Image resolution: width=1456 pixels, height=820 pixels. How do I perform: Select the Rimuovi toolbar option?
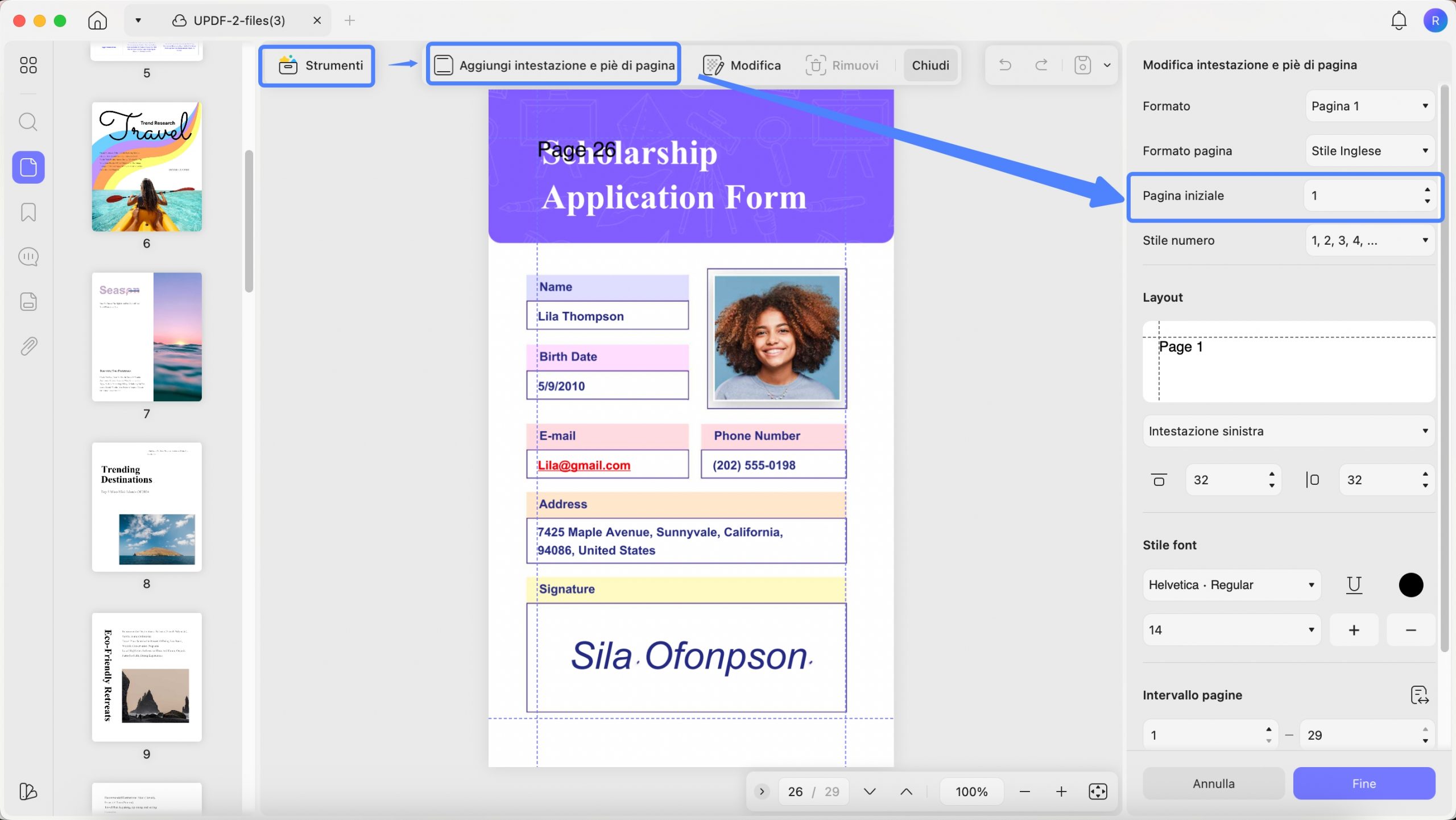[x=842, y=65]
